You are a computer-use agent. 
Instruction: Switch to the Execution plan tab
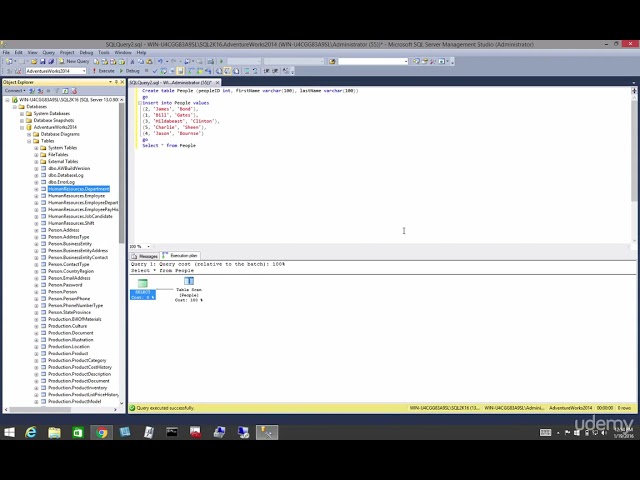click(x=180, y=256)
